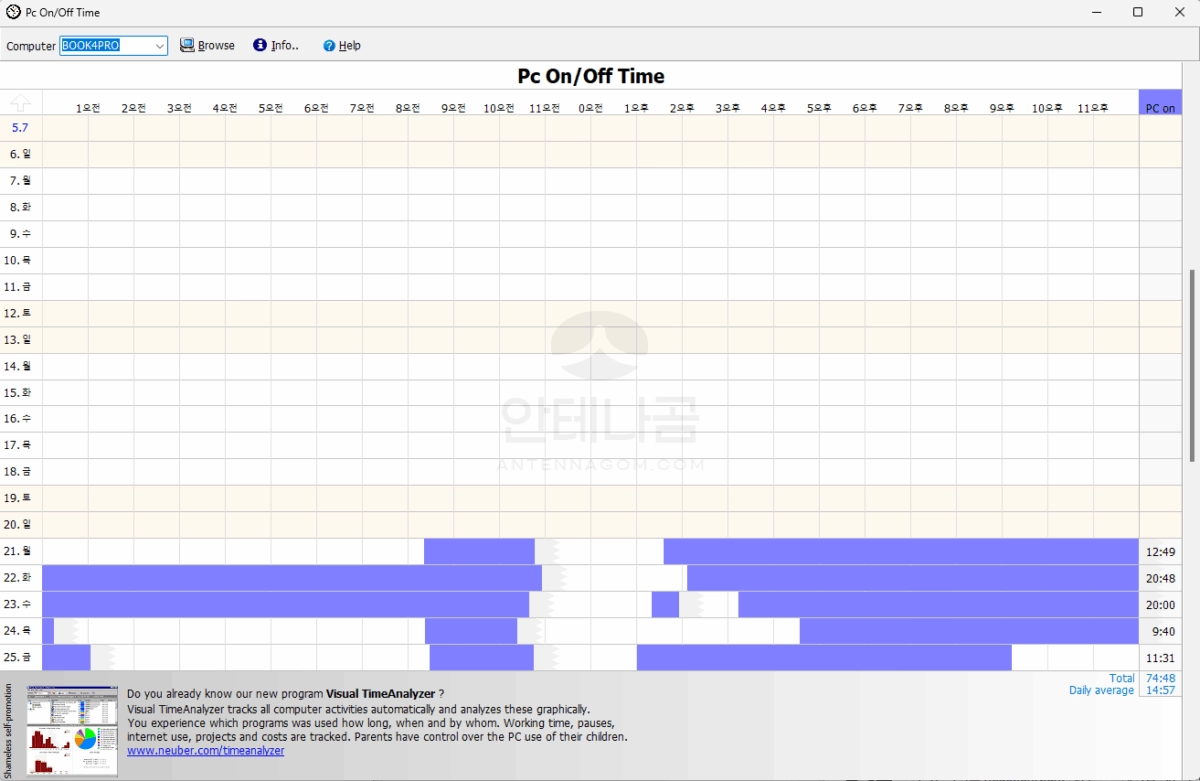
Task: Click the '0오후' noon column label
Action: pos(590,108)
